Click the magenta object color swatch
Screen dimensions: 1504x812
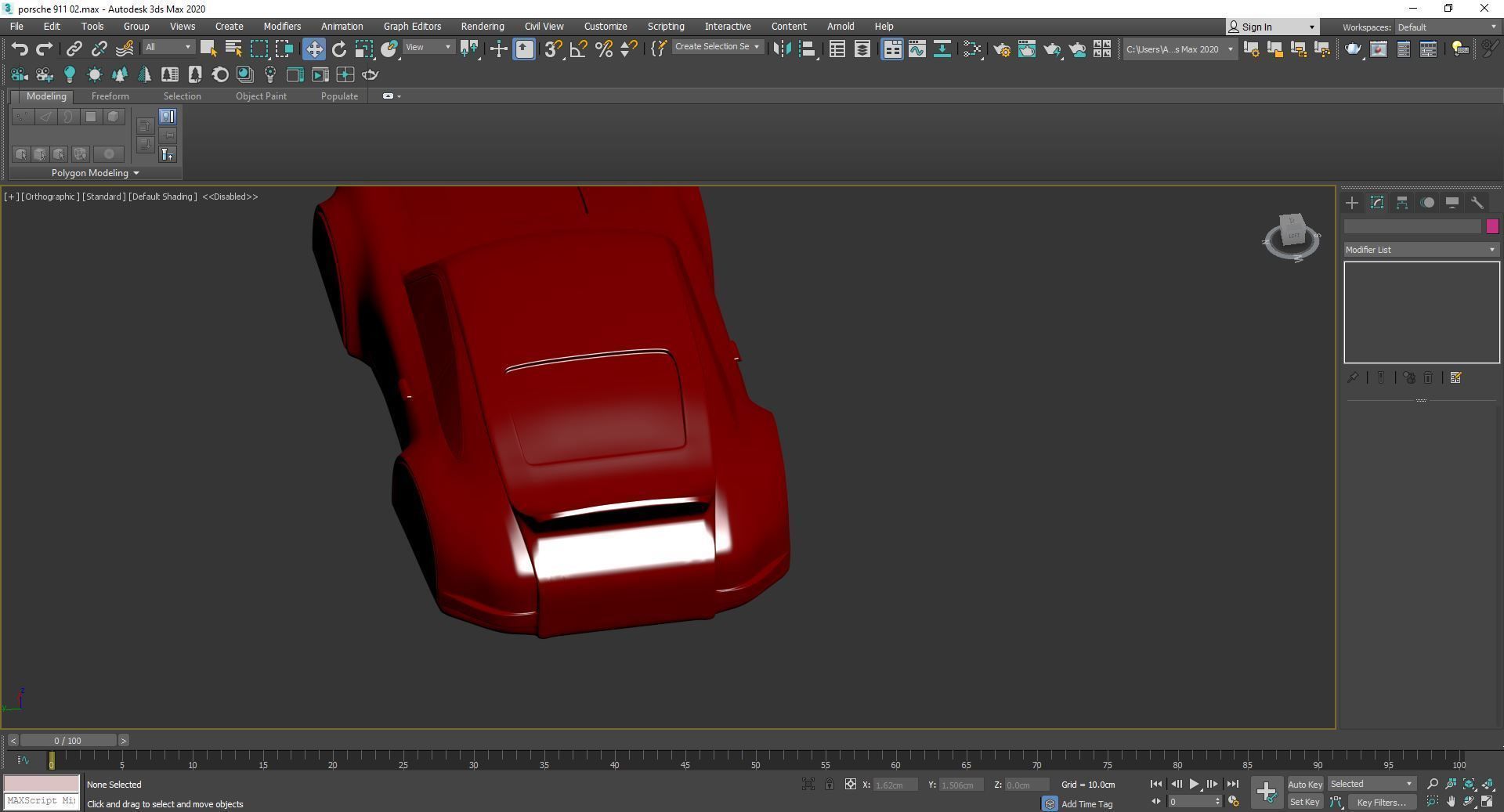(1492, 226)
